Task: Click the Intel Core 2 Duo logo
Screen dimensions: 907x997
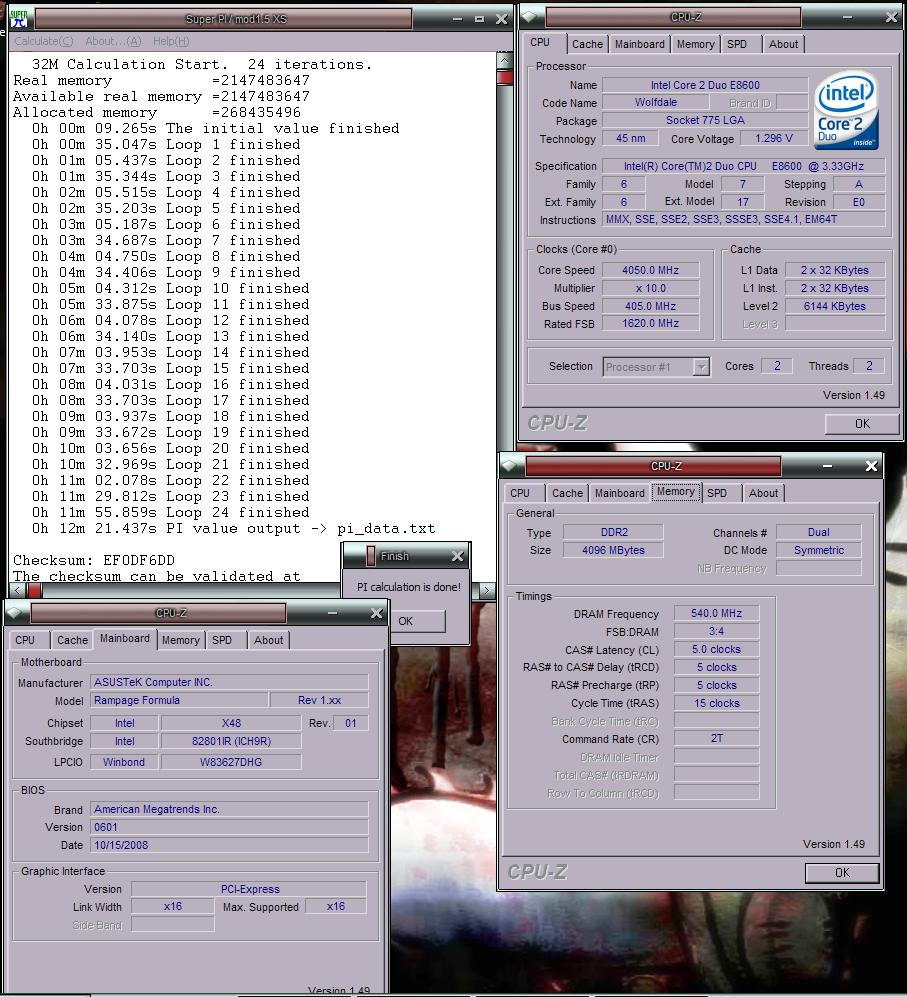Action: point(845,111)
